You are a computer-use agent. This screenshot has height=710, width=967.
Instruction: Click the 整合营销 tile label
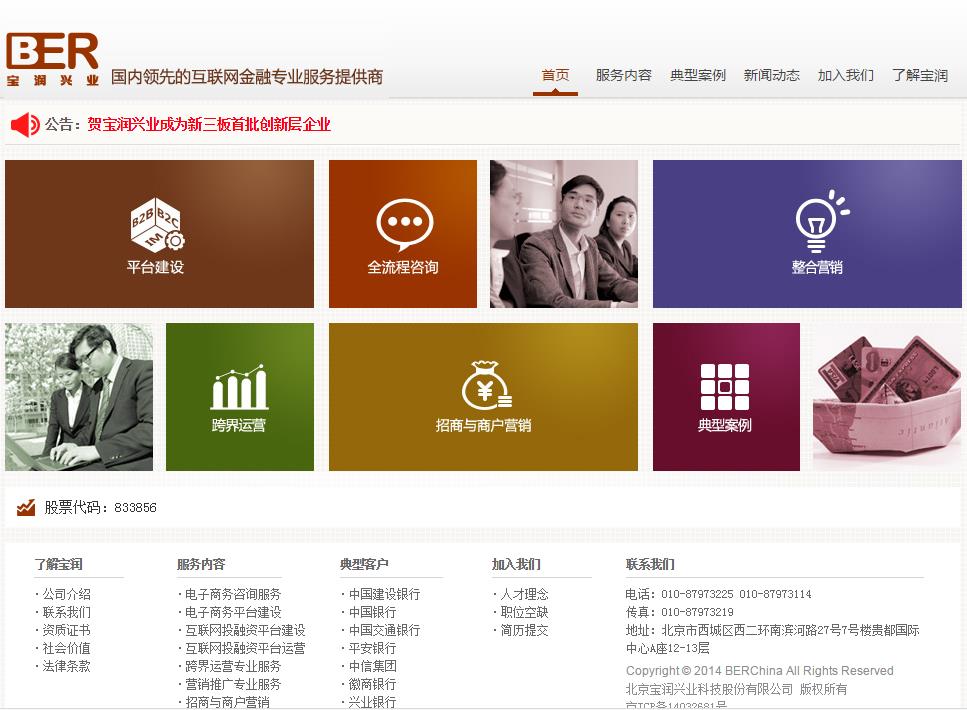pyautogui.click(x=817, y=267)
